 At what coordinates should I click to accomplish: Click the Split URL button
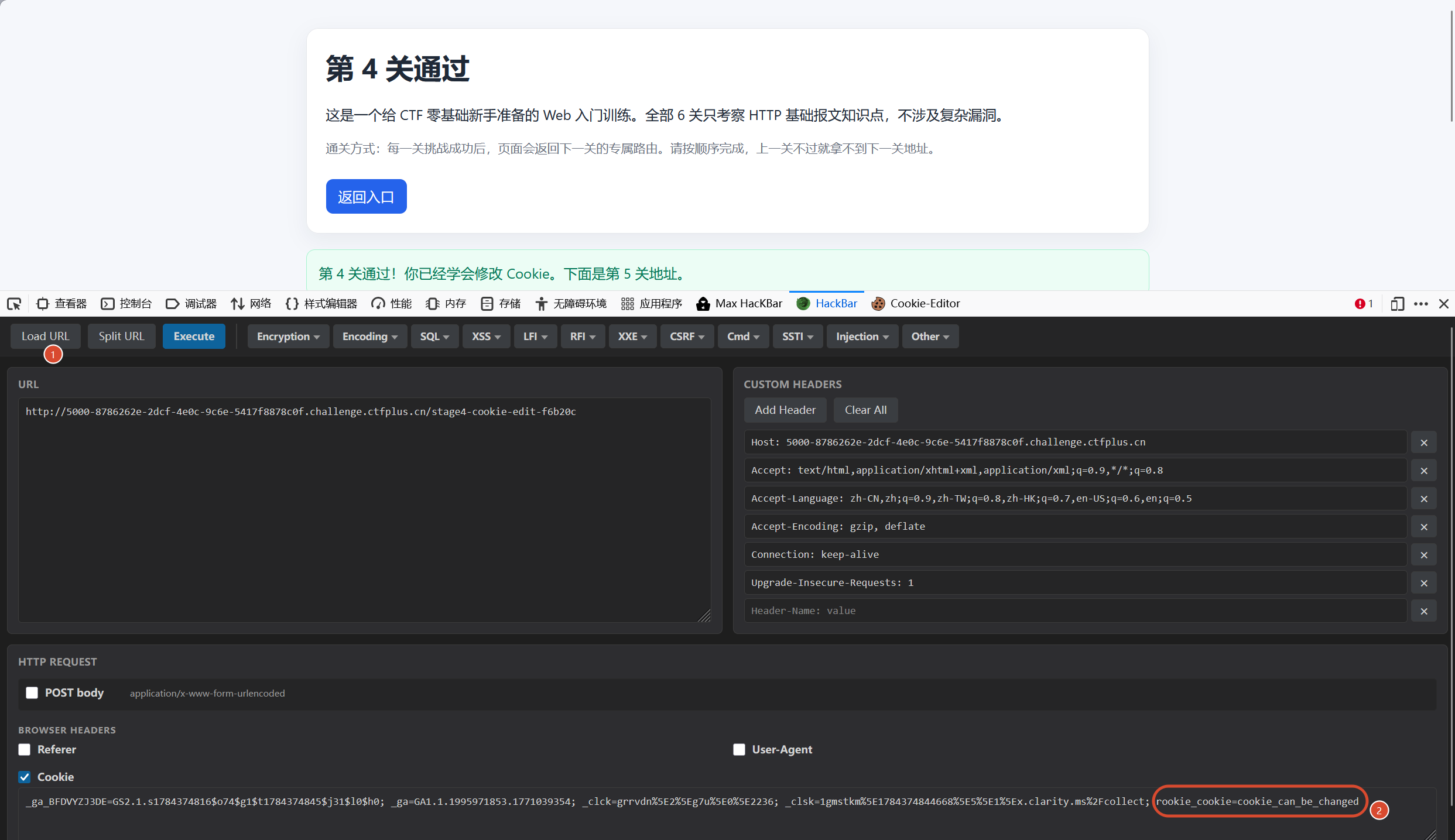(122, 337)
